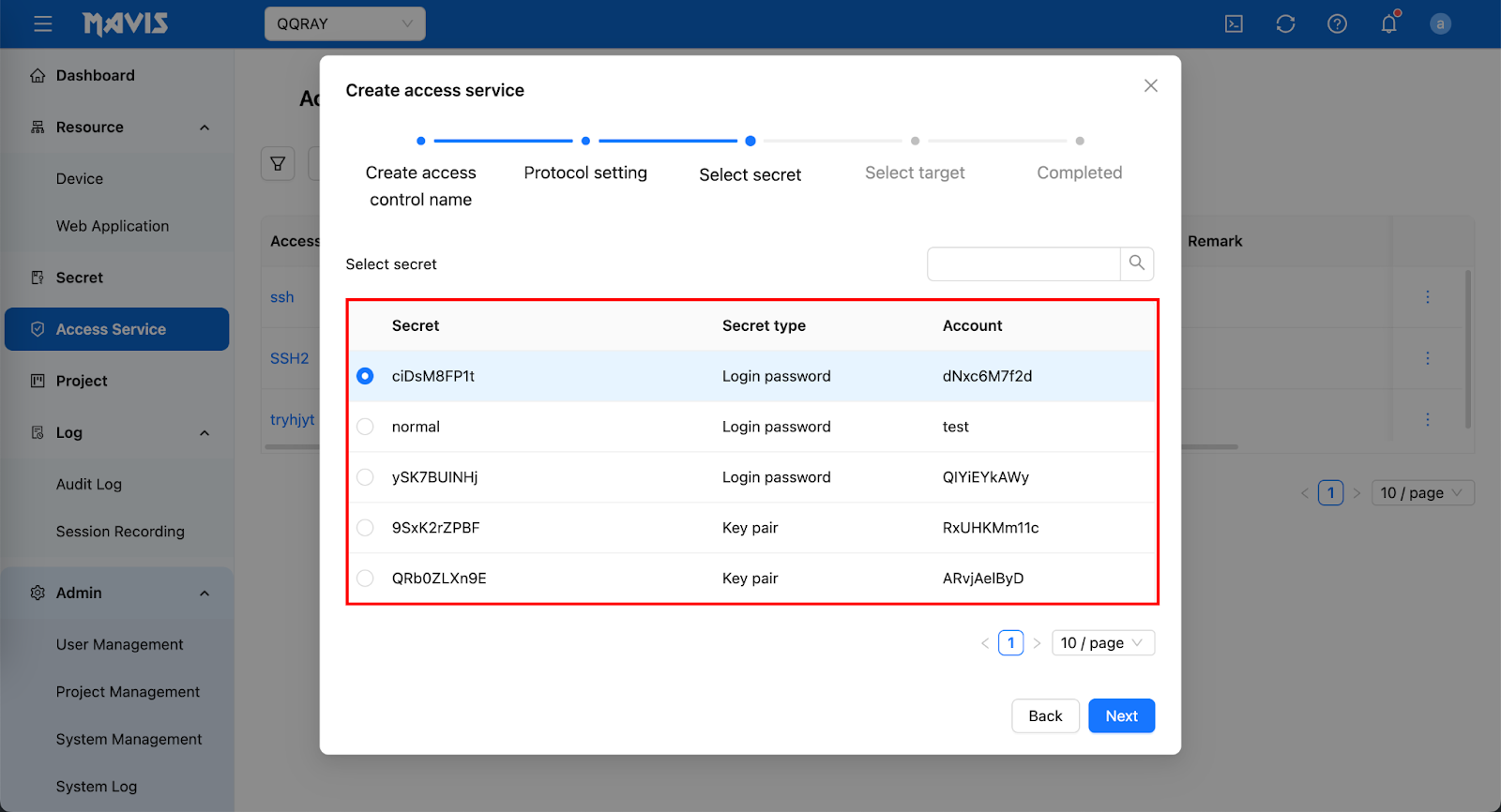Choose the ySK7BUINHj secret radio
Viewport: 1501px width, 812px height.
(365, 477)
